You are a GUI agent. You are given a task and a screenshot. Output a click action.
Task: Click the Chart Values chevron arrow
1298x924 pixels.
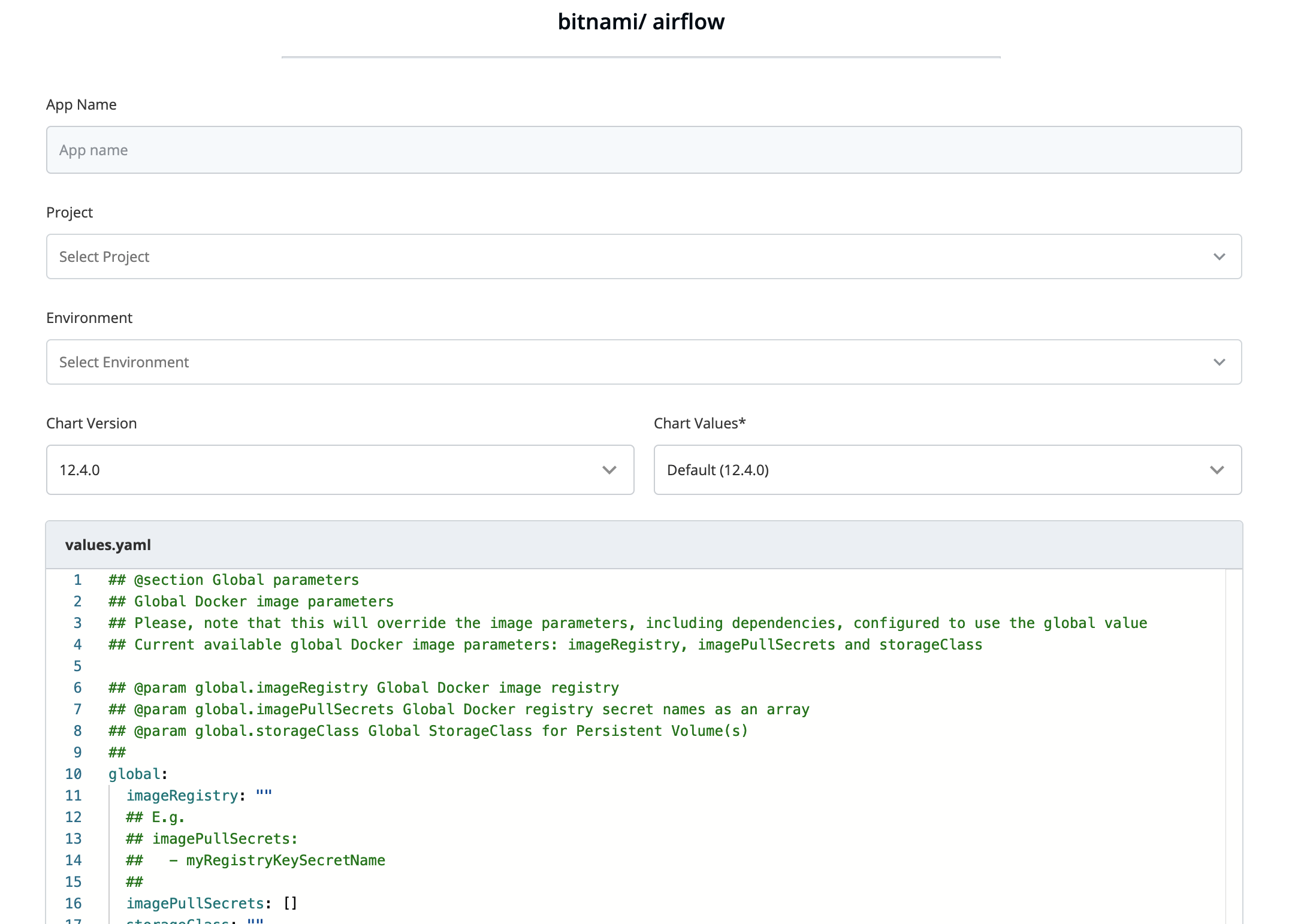[x=1217, y=470]
